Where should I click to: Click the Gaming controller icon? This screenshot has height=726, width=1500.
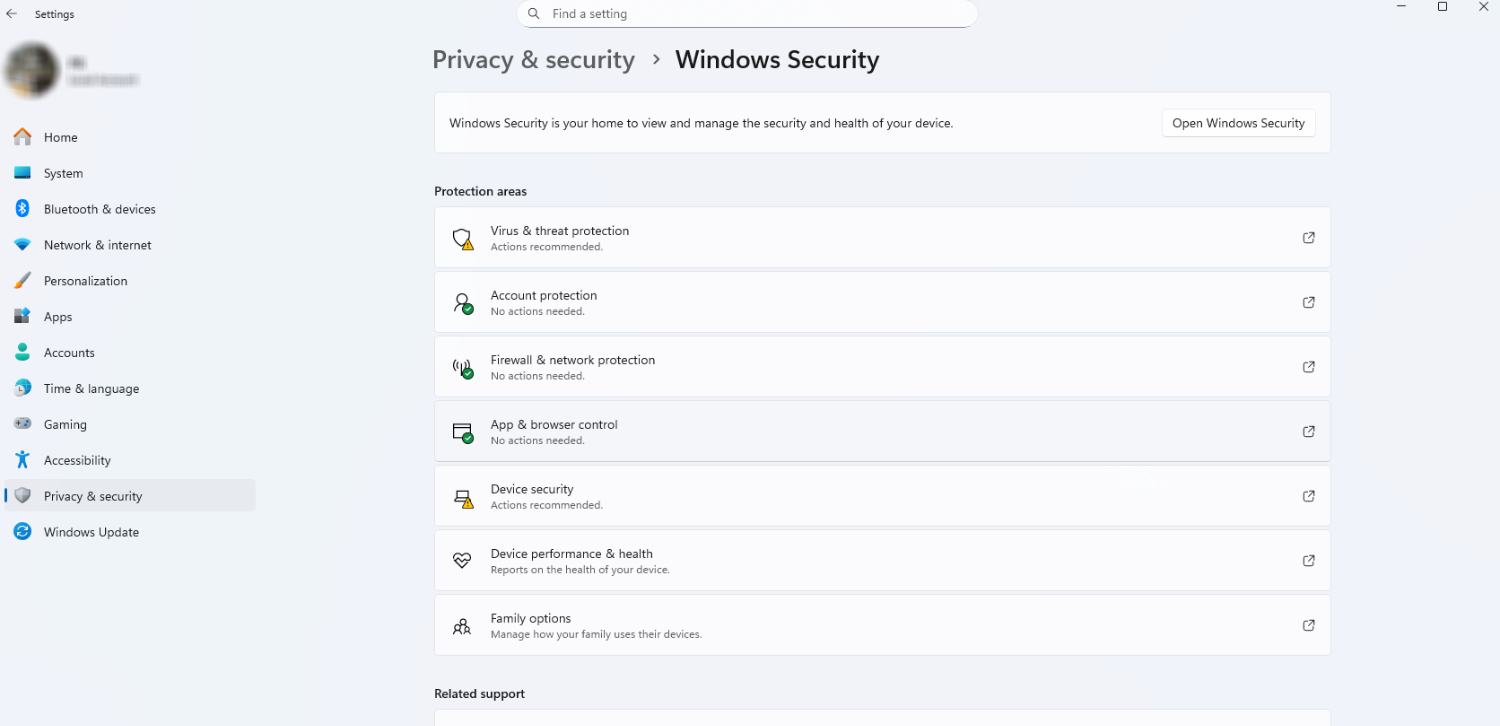[x=22, y=424]
